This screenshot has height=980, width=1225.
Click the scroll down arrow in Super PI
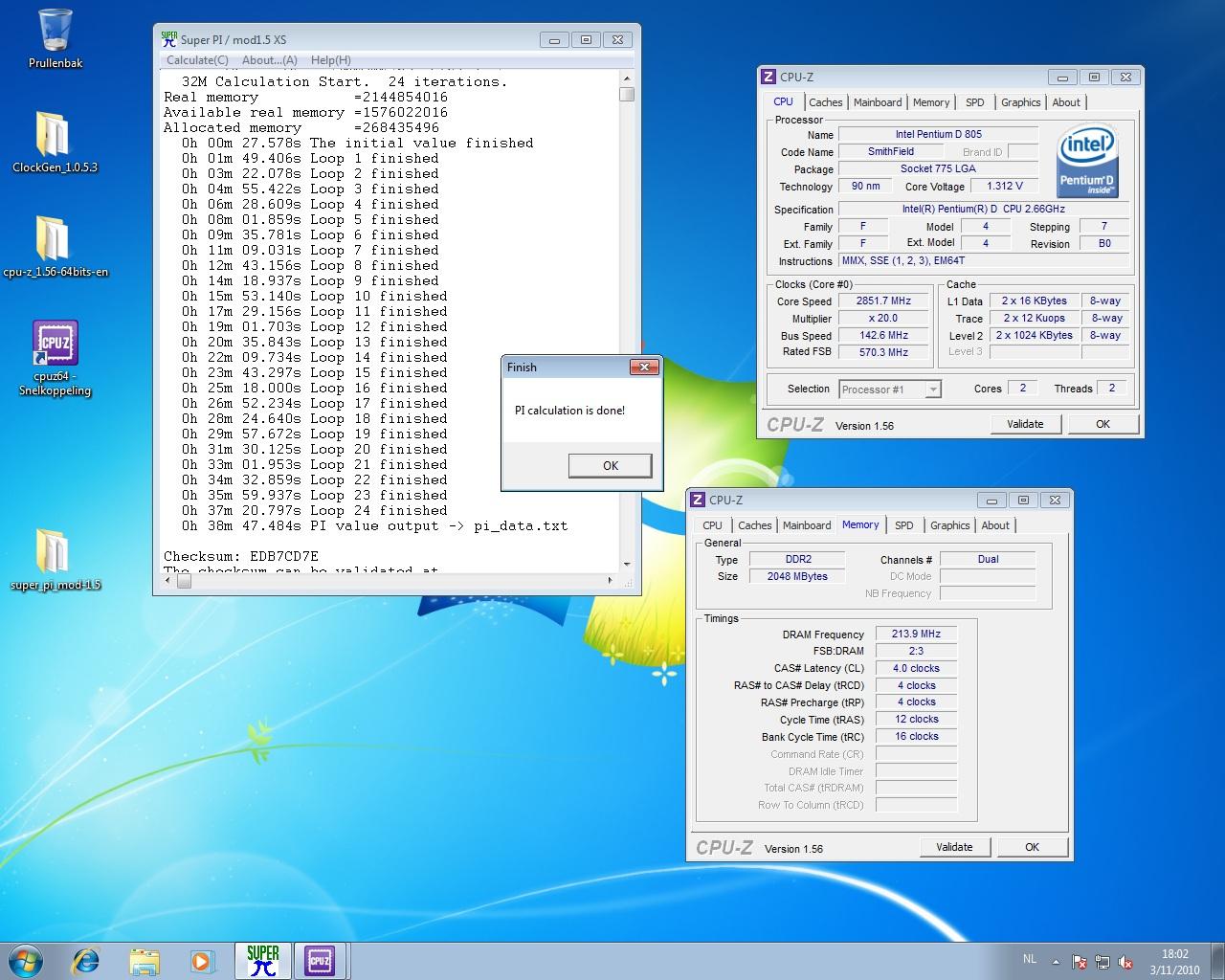[627, 564]
